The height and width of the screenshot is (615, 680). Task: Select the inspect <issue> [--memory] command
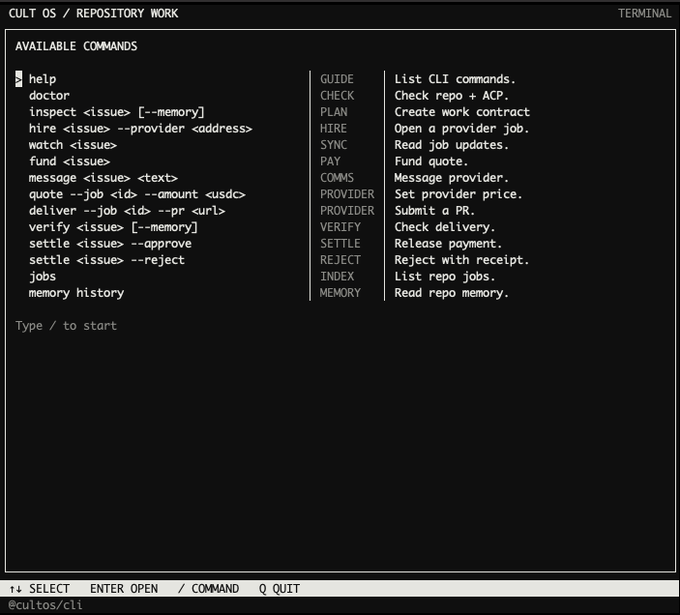[x=116, y=112]
